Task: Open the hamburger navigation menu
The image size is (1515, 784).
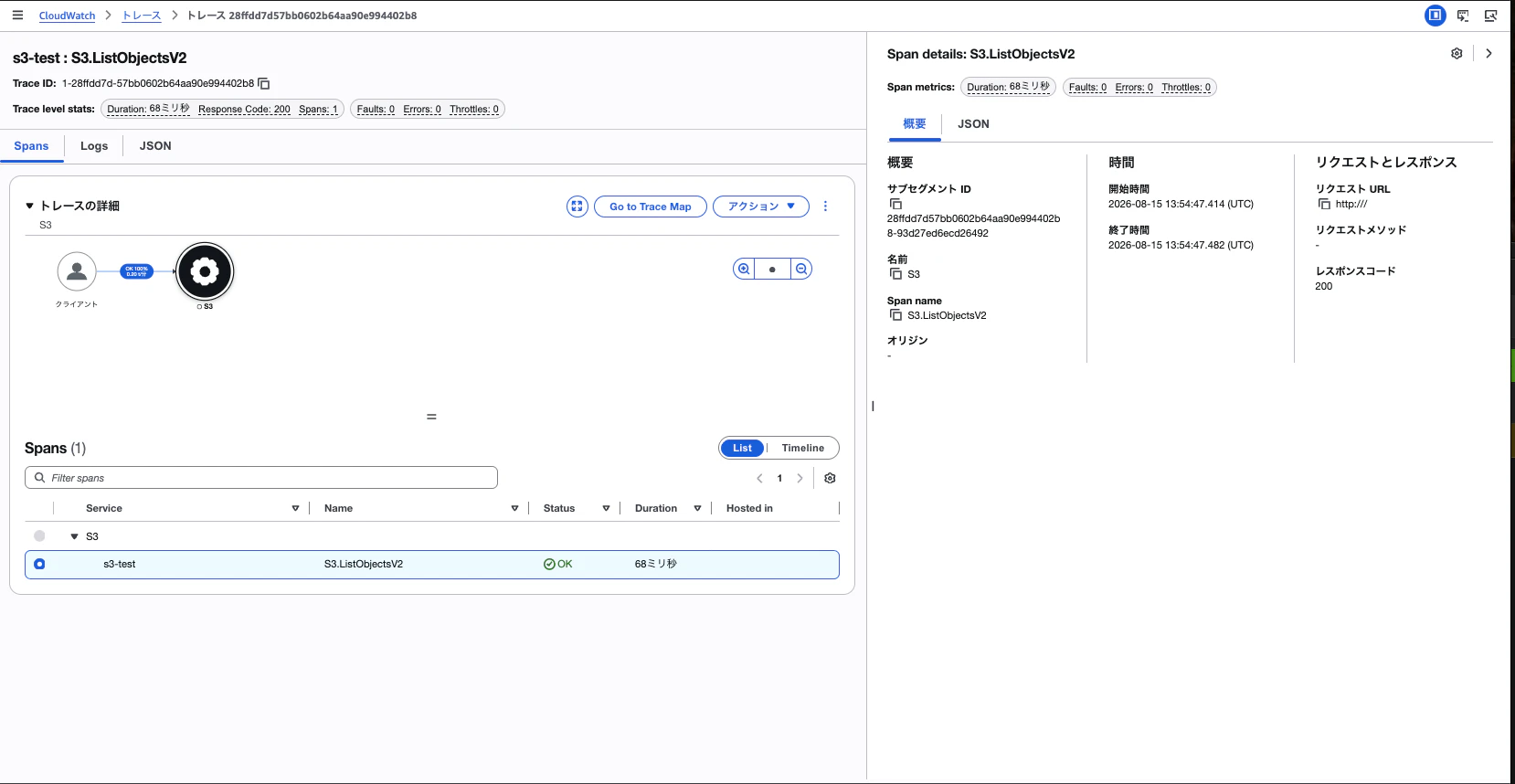Action: tap(17, 15)
